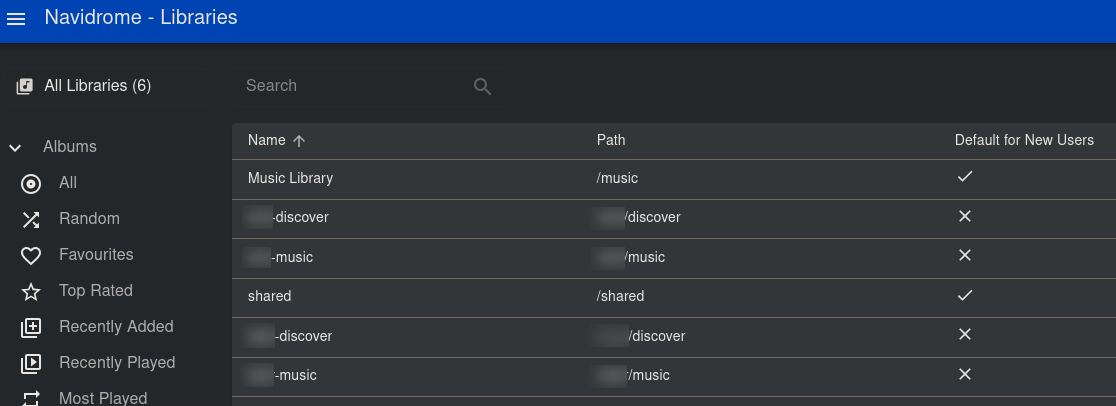This screenshot has height=406, width=1116.
Task: Click the library Search input field
Action: click(350, 86)
